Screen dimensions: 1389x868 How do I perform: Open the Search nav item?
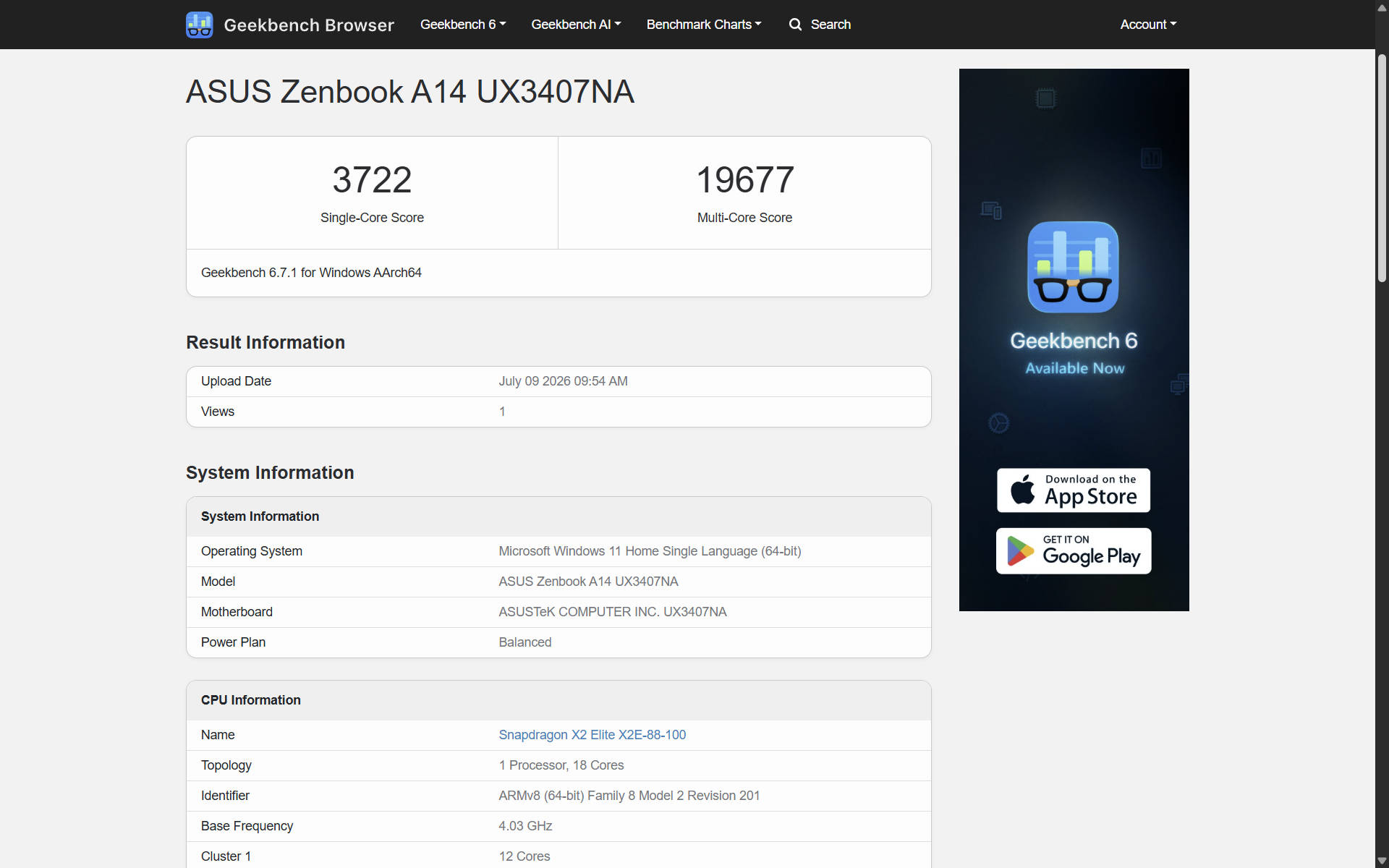[x=820, y=25]
